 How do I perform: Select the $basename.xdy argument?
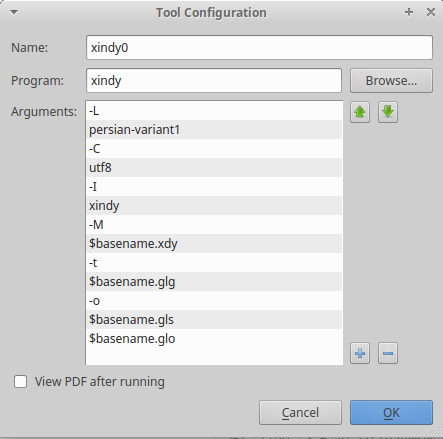click(x=214, y=244)
